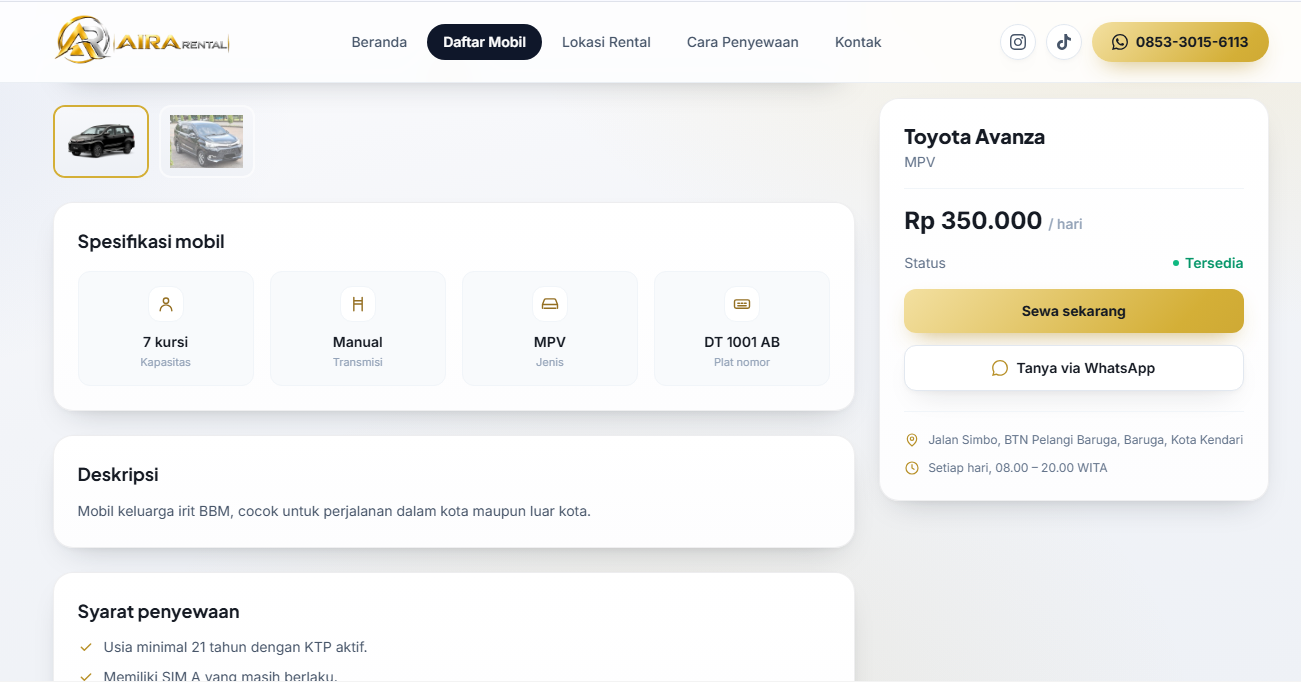Select the Daftar Mobil nav tab
The height and width of the screenshot is (682, 1301).
484,42
